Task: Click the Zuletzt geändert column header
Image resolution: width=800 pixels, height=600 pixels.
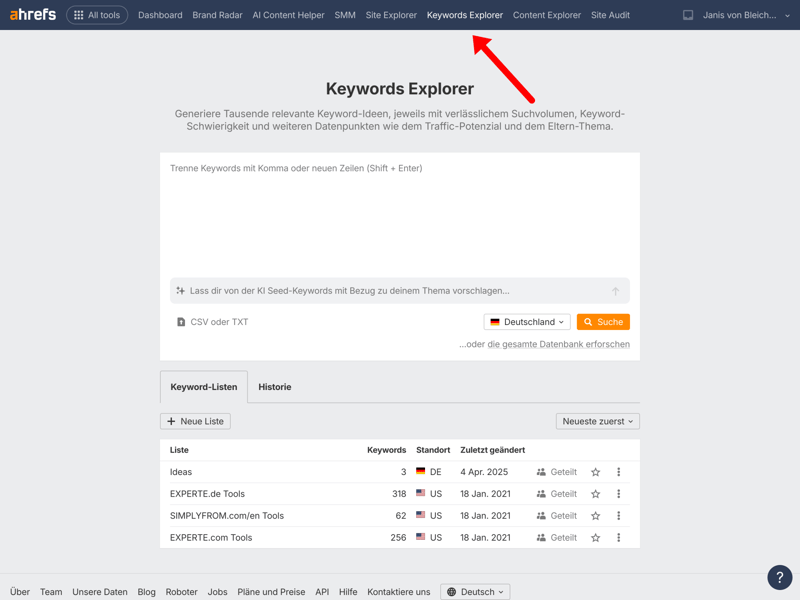Action: point(492,450)
